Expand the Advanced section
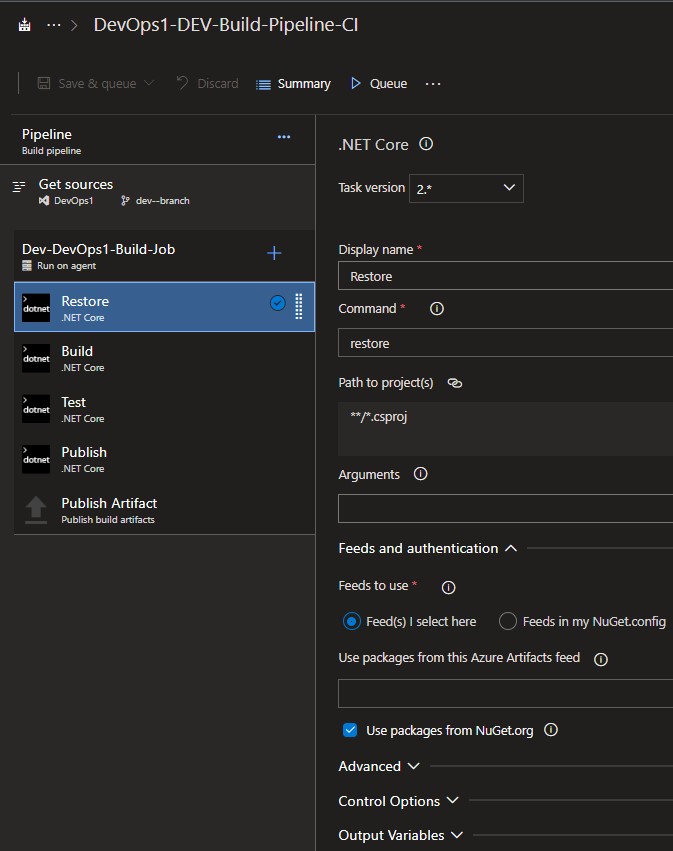Viewport: 673px width, 851px height. (x=379, y=766)
